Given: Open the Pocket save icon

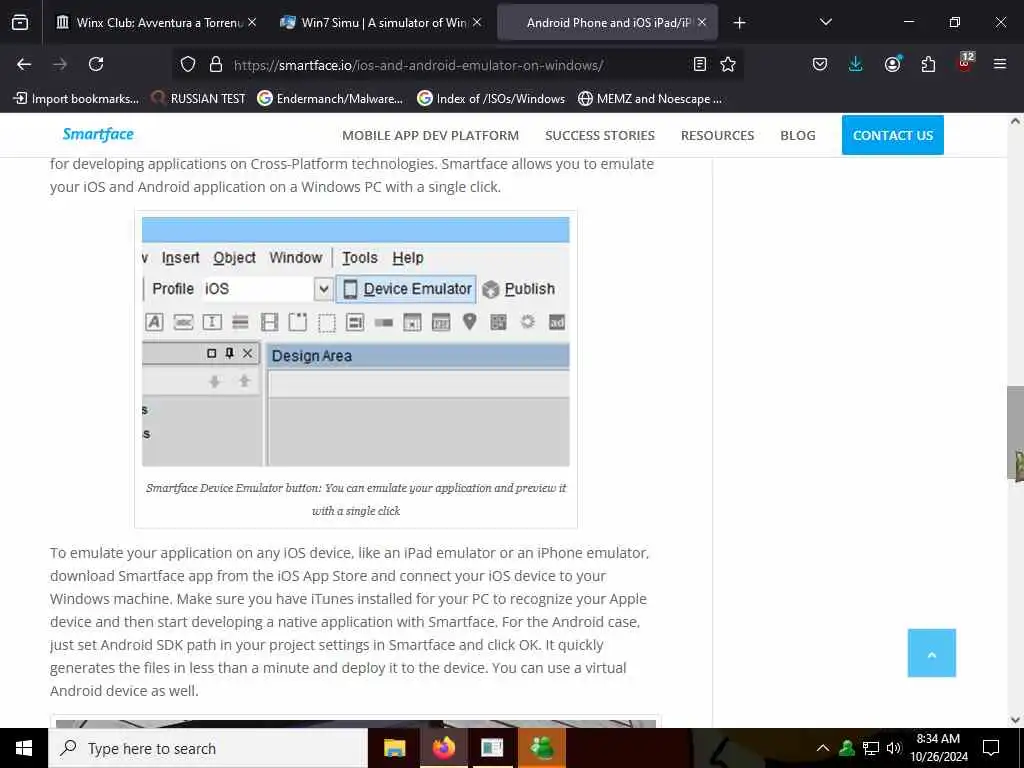Looking at the screenshot, I should (x=820, y=64).
